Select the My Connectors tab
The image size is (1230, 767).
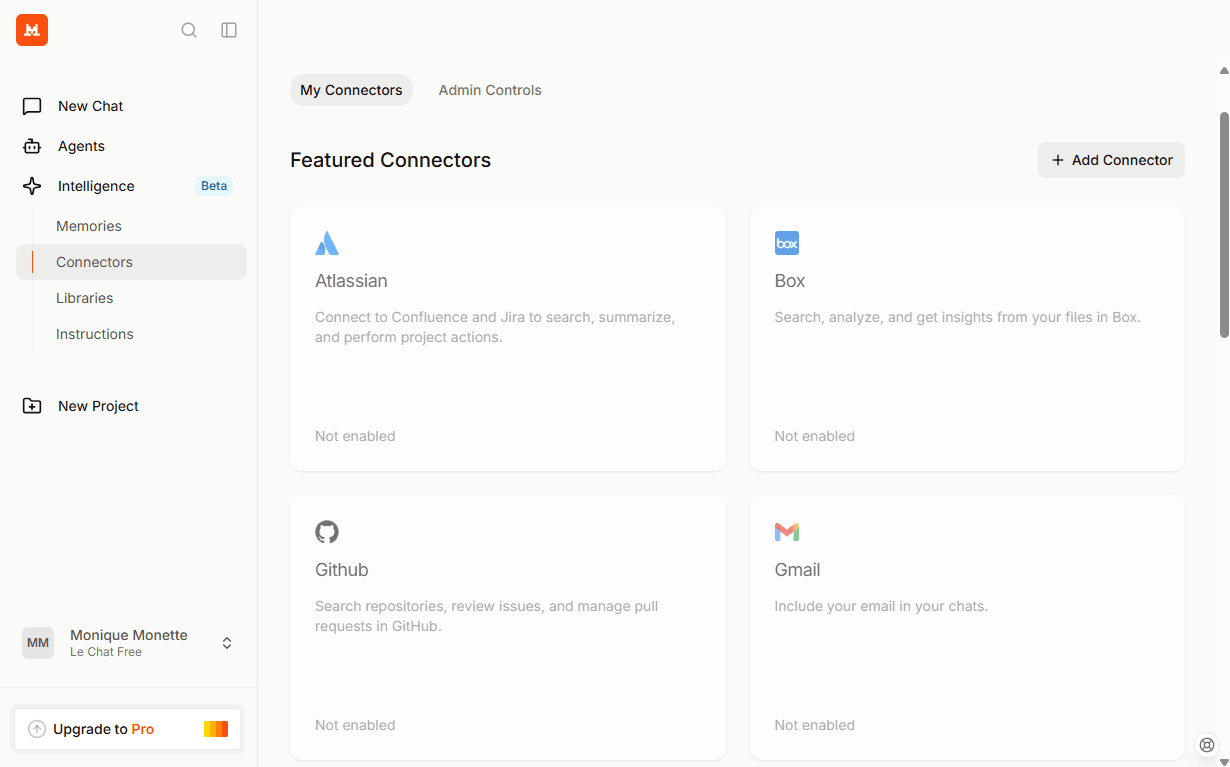[351, 90]
